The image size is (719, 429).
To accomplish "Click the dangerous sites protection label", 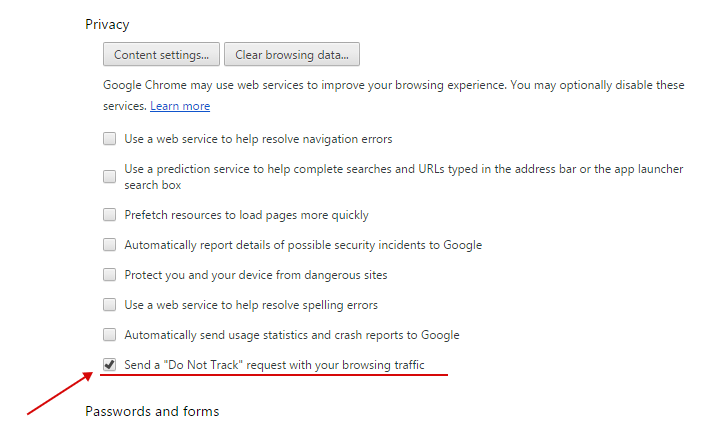I will click(x=255, y=275).
